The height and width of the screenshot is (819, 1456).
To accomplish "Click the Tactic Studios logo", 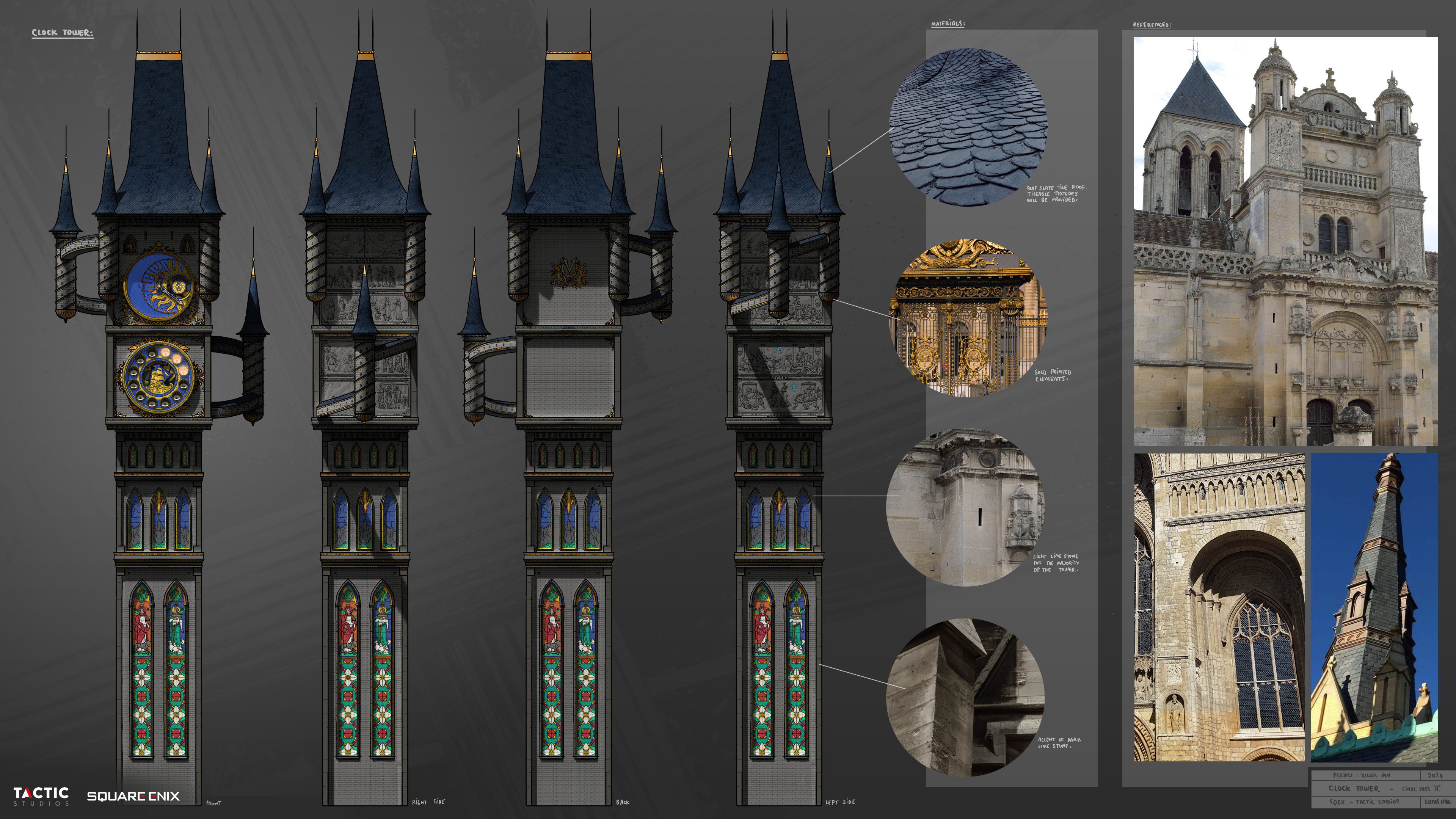I will [x=41, y=796].
